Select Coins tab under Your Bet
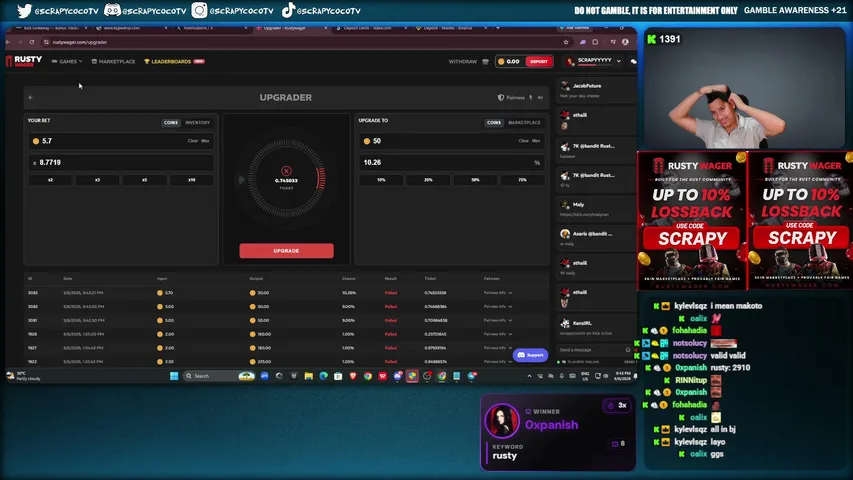The height and width of the screenshot is (480, 853). pos(171,122)
